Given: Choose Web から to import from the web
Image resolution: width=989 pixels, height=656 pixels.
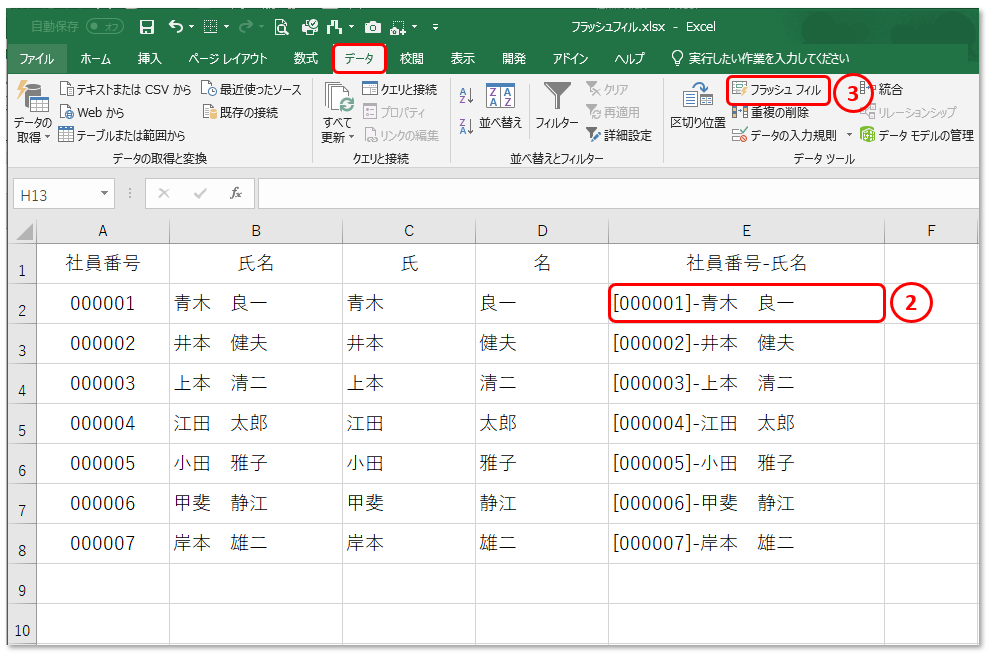Looking at the screenshot, I should pyautogui.click(x=92, y=112).
